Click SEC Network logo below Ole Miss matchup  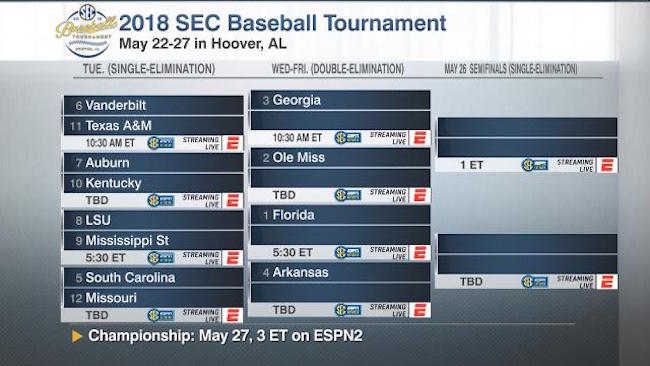point(348,195)
